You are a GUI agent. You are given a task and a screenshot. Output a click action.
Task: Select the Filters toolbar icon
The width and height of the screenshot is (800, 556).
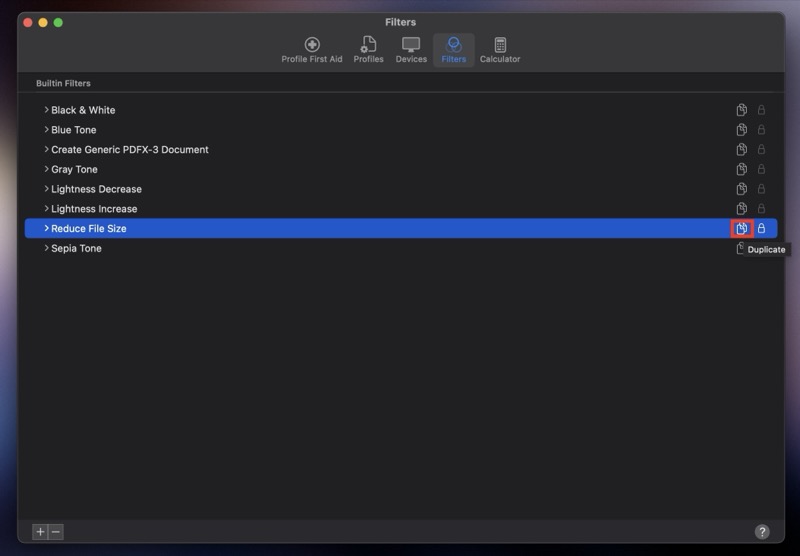tap(454, 50)
